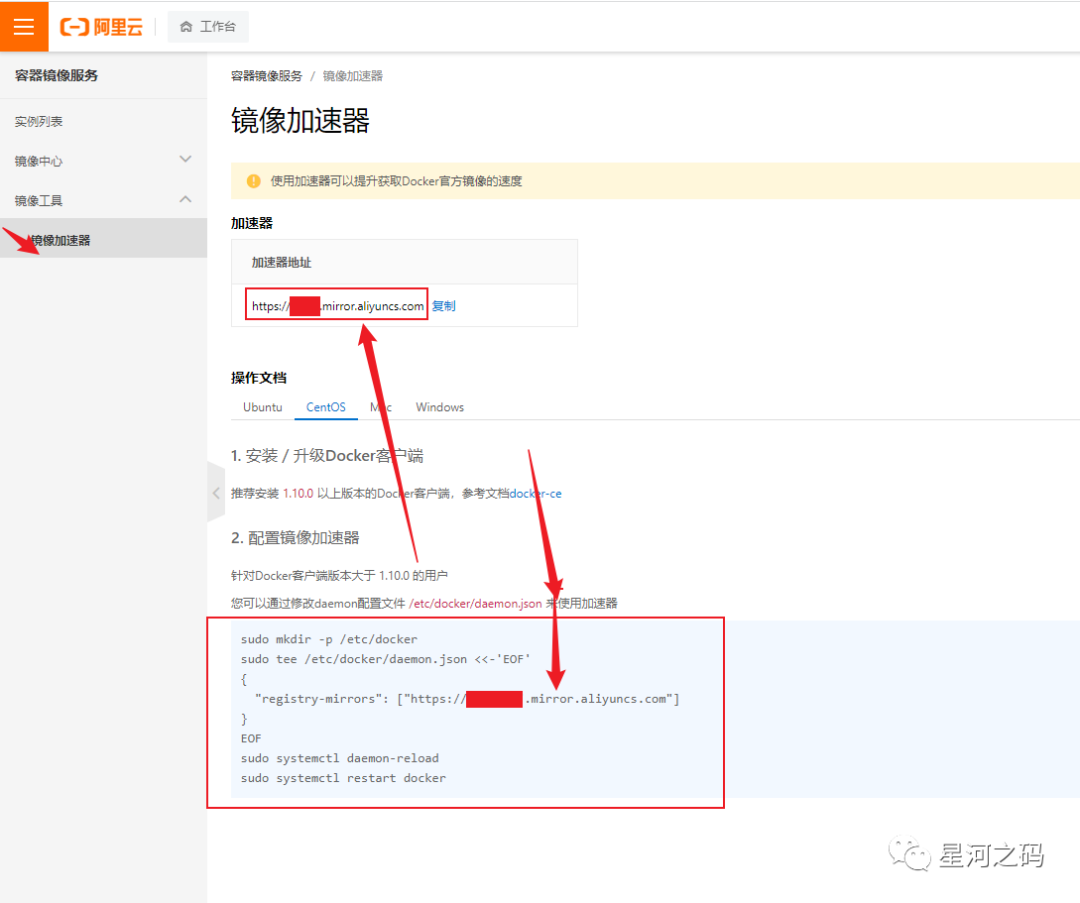Click the 镜像加速器 breadcrumb text
This screenshot has height=903, width=1080.
click(353, 76)
